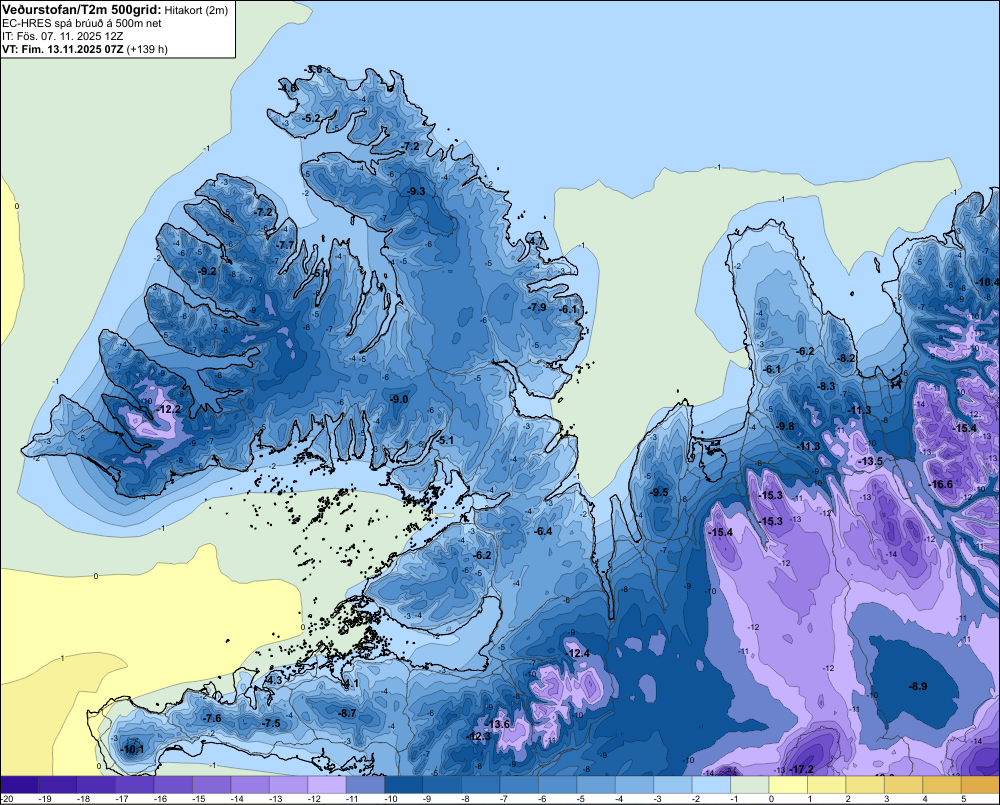The height and width of the screenshot is (805, 1000).
Task: Click the 'Hitakort (2m)' header text
Action: [196, 10]
